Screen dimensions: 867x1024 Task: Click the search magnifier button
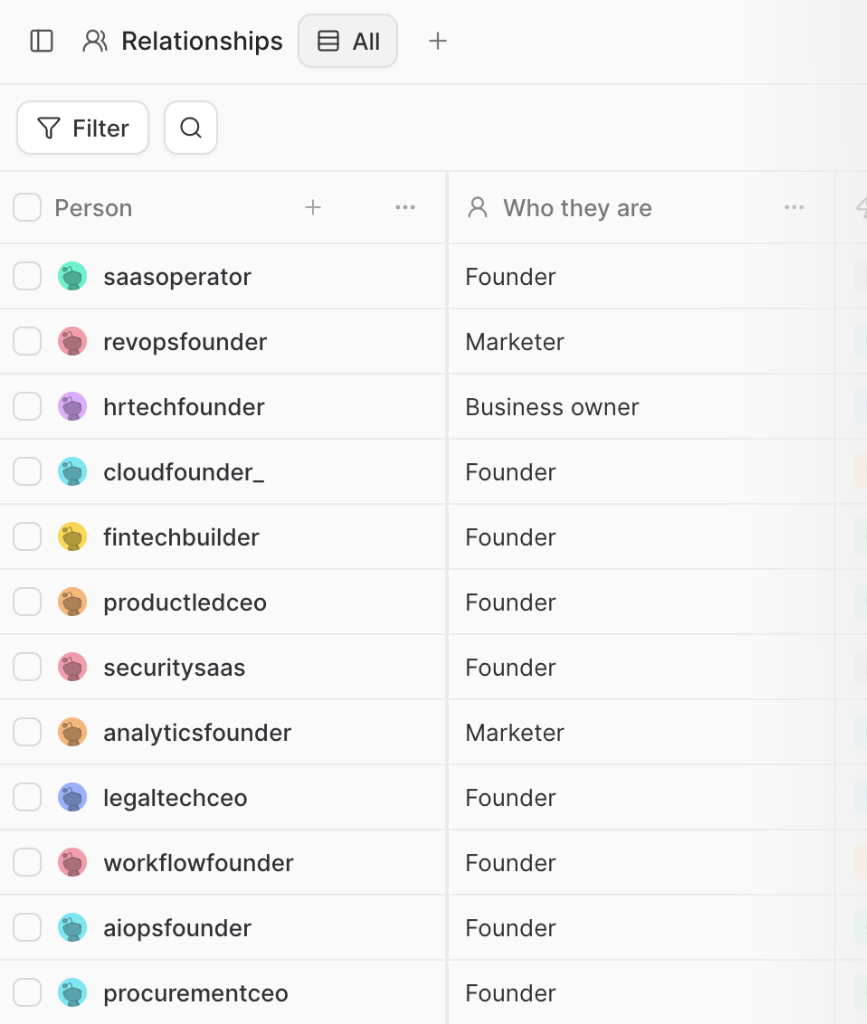(191, 128)
